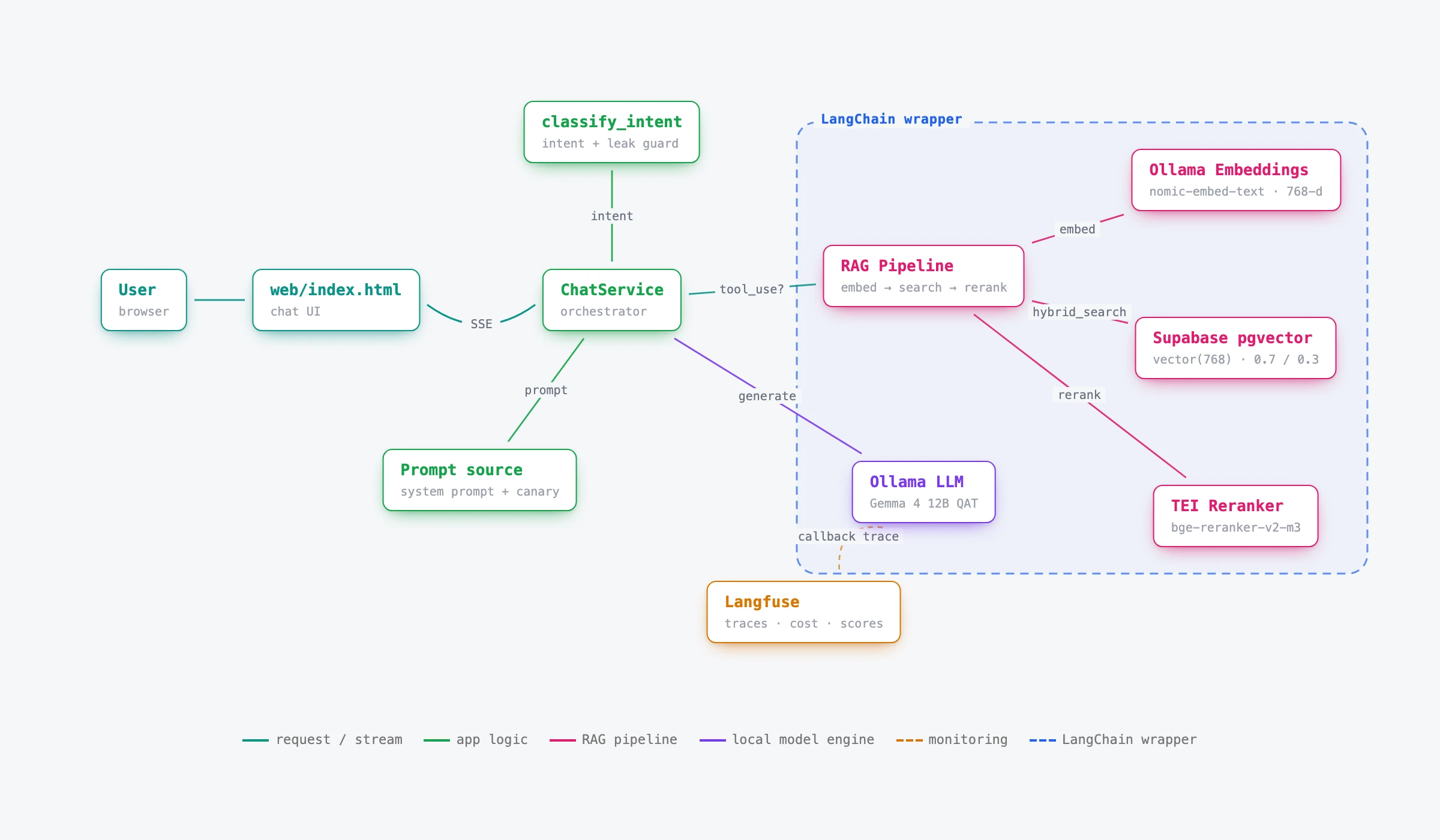This screenshot has width=1440, height=840.
Task: Click the LangChain wrapper legend entry
Action: [x=1113, y=740]
